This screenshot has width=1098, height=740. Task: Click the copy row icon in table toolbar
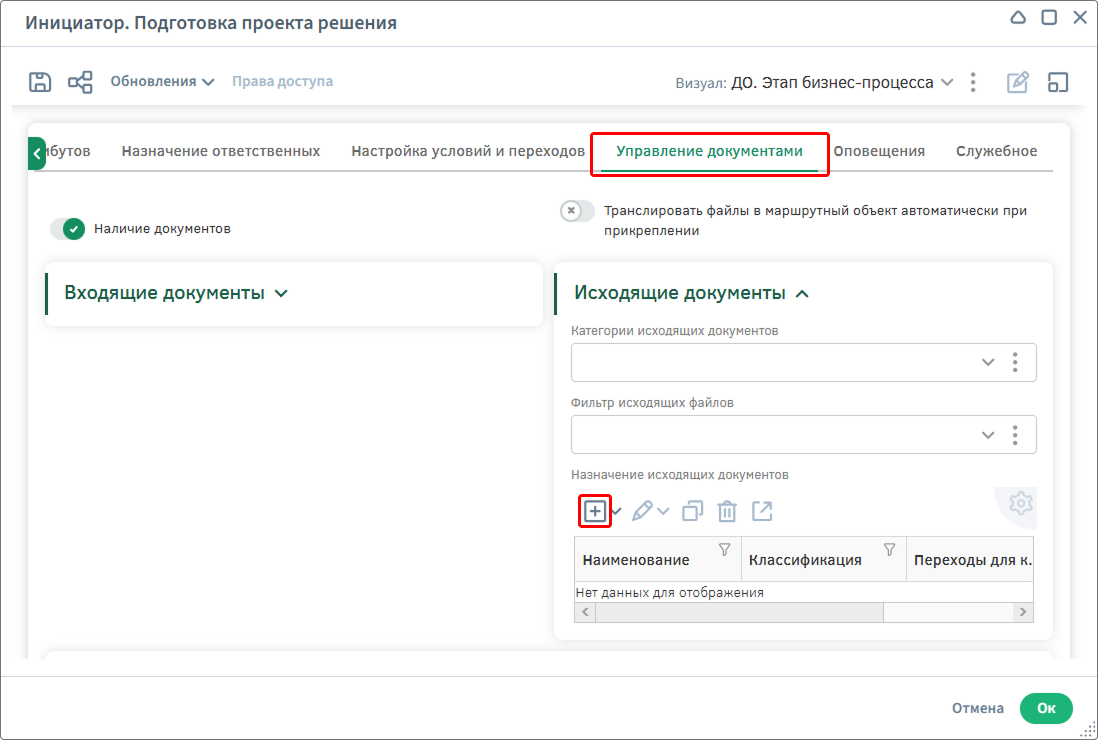pos(692,511)
